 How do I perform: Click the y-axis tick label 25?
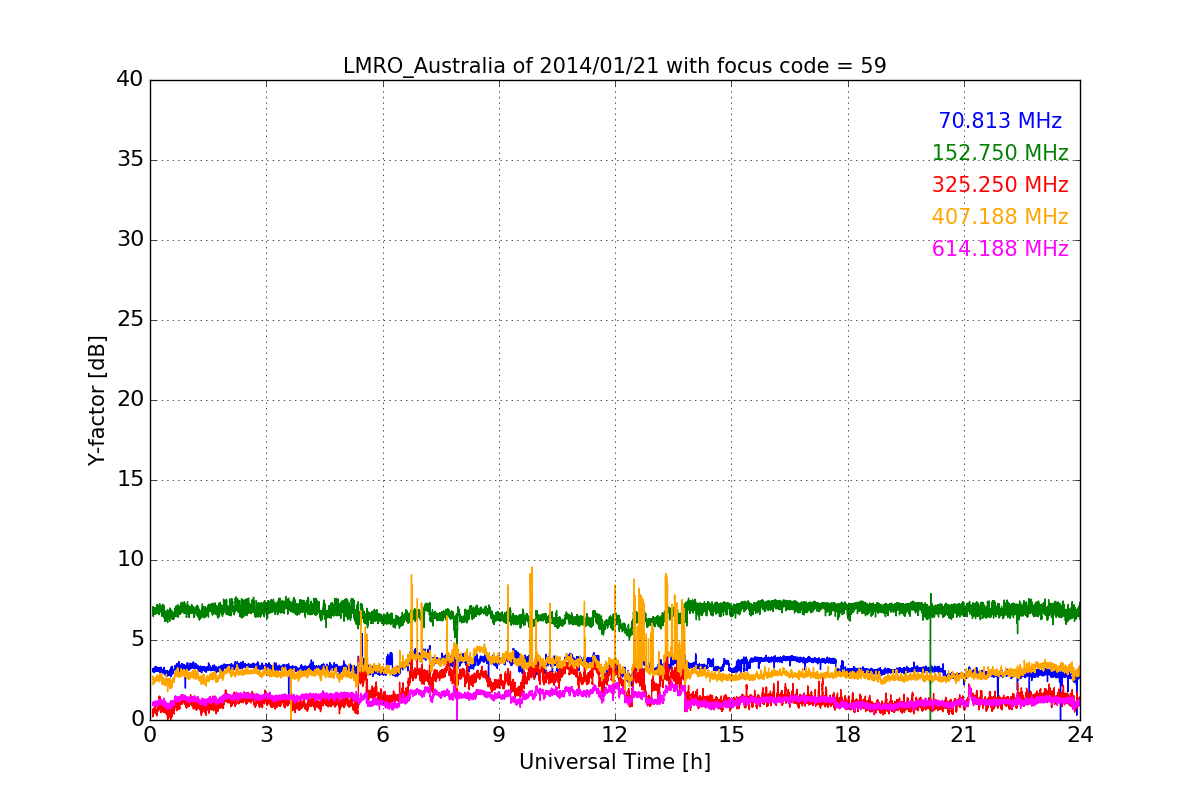(130, 320)
